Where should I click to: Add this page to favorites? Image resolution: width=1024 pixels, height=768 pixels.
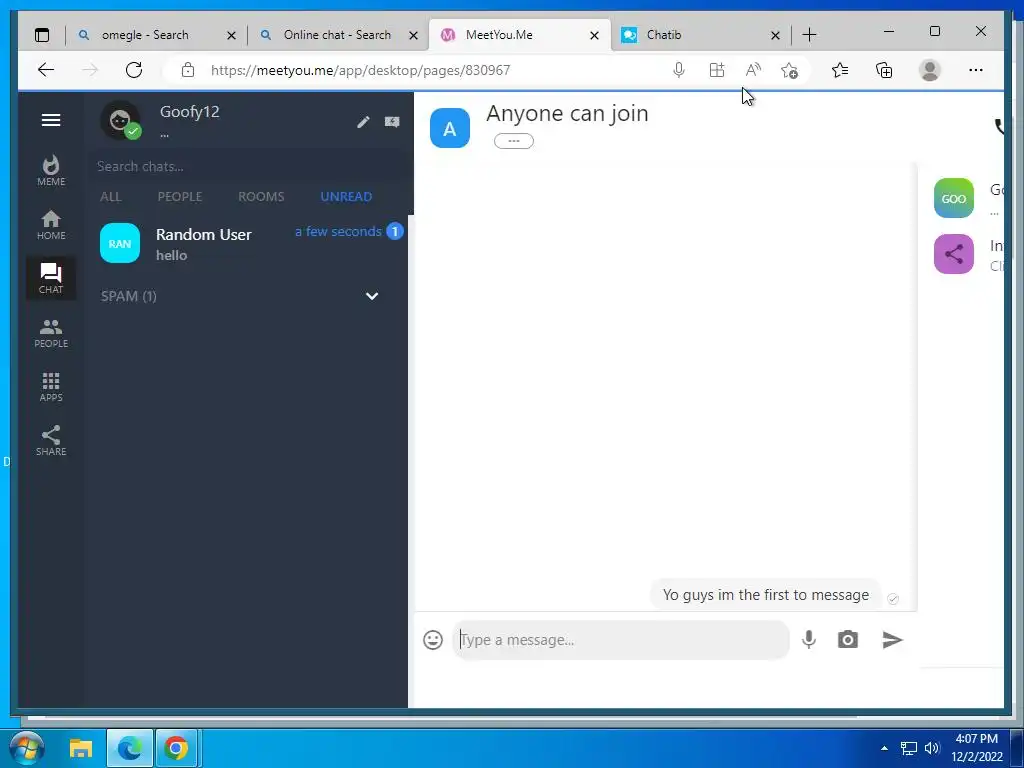coord(790,70)
